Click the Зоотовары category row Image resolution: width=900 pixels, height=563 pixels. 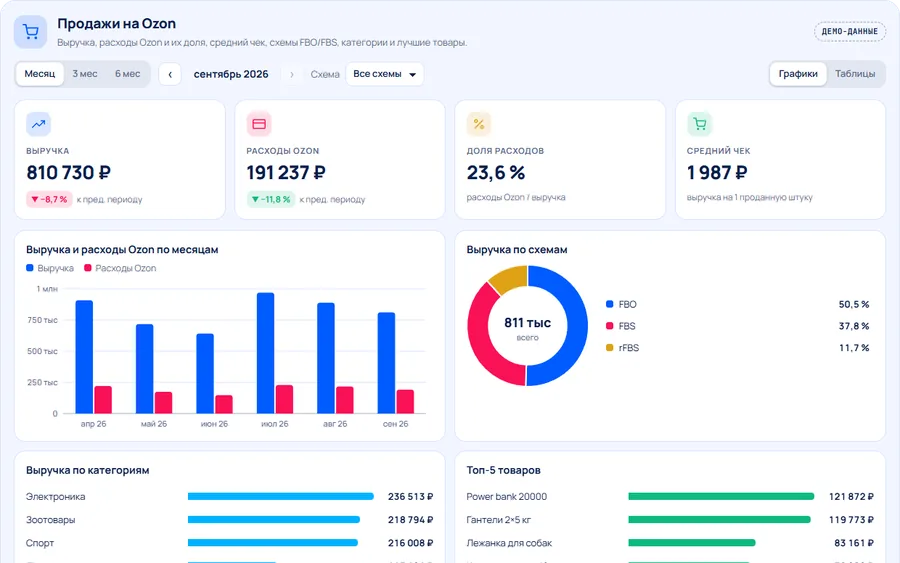[x=230, y=520]
